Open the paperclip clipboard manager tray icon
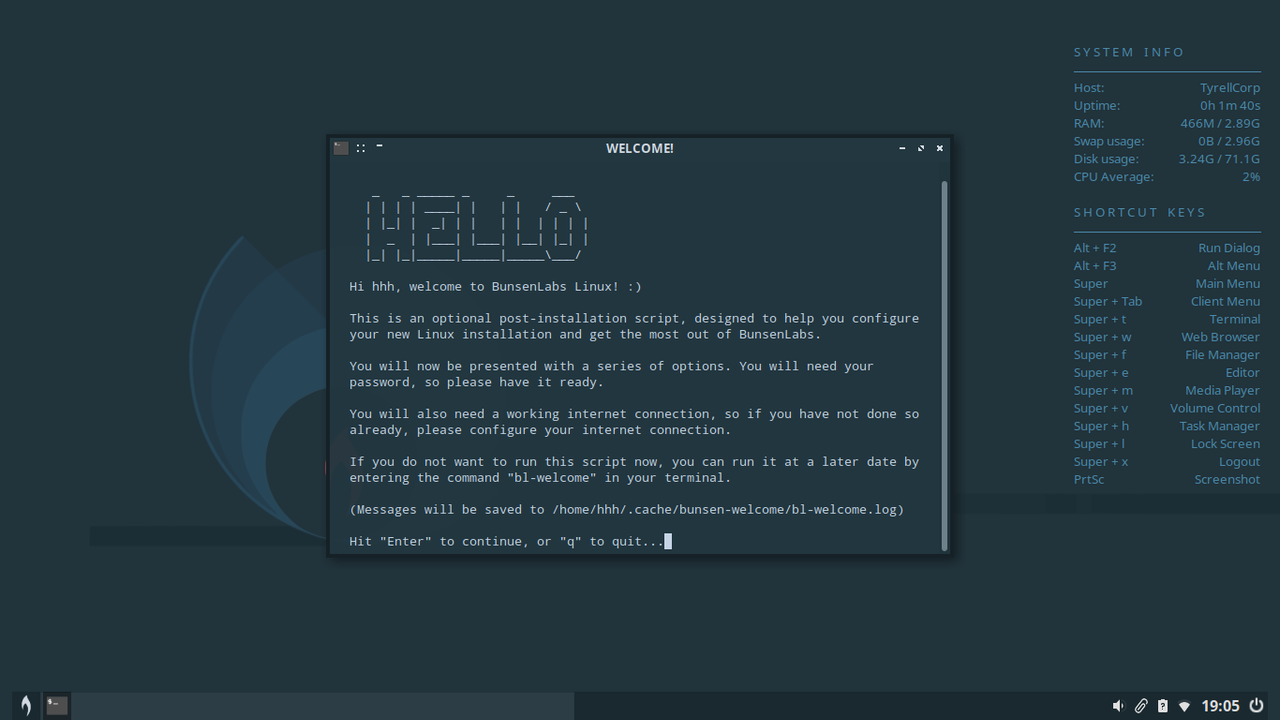1280x720 pixels. click(1140, 706)
